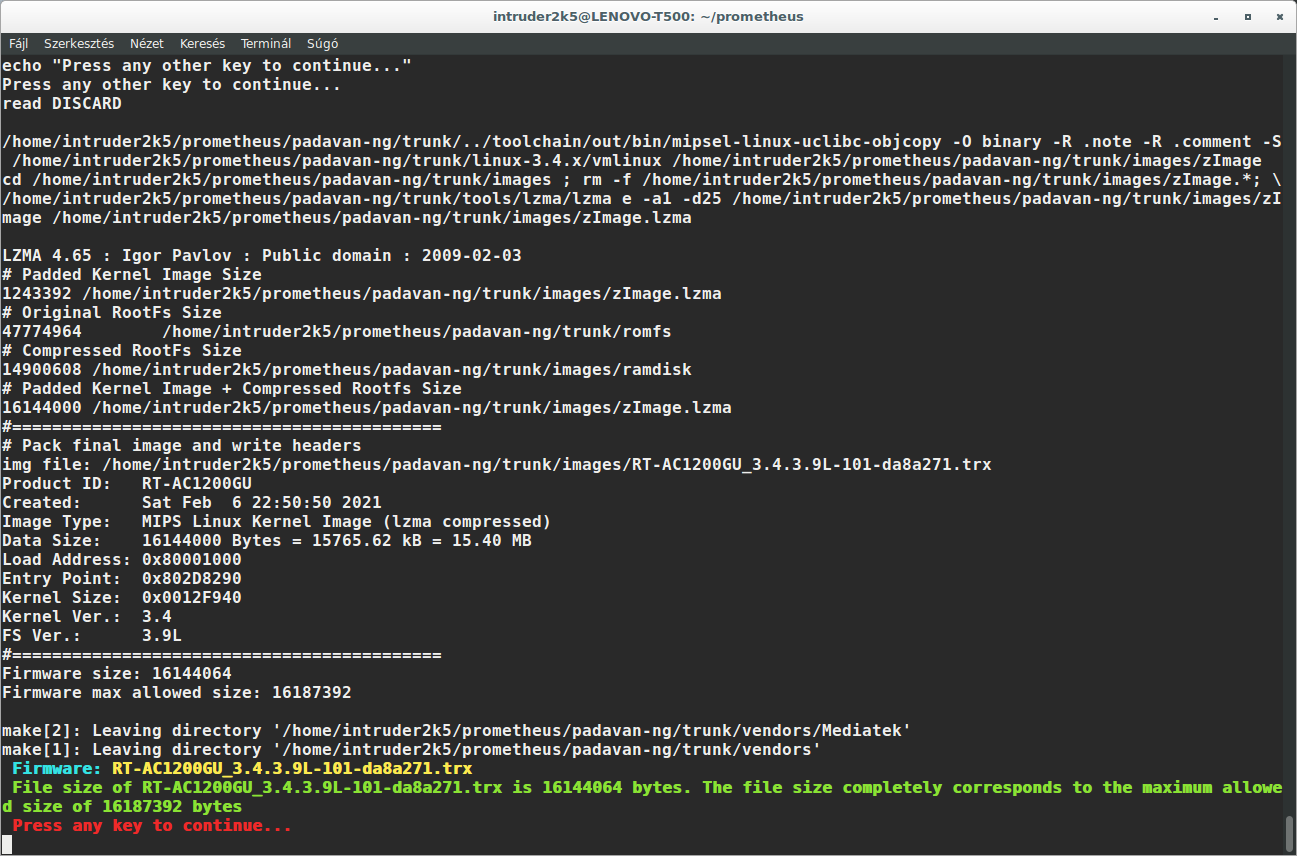The image size is (1297, 856).
Task: Click the window title intruder2k5@LENOVO-T500
Action: [x=648, y=16]
